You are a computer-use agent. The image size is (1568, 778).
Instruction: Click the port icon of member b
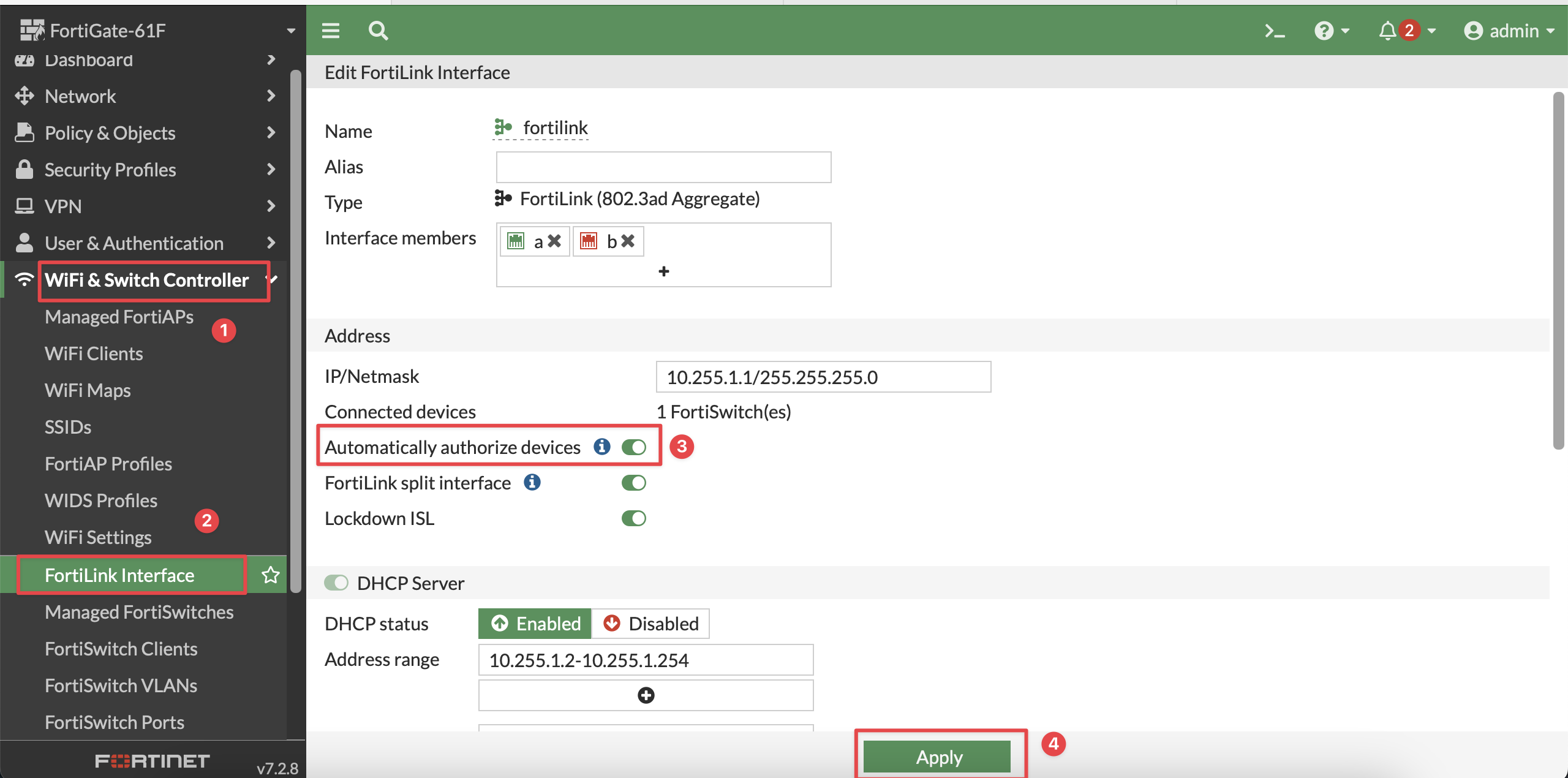click(589, 241)
